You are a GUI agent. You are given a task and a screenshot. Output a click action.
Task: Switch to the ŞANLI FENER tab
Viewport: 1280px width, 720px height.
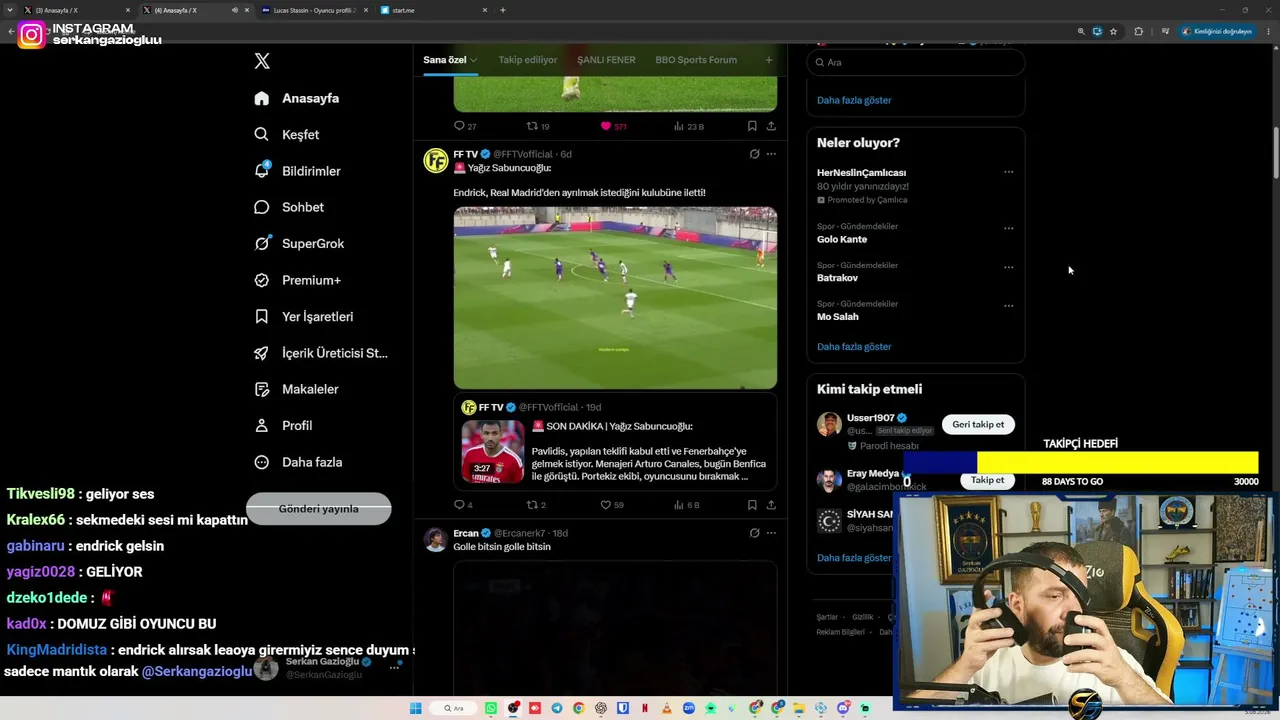[606, 60]
